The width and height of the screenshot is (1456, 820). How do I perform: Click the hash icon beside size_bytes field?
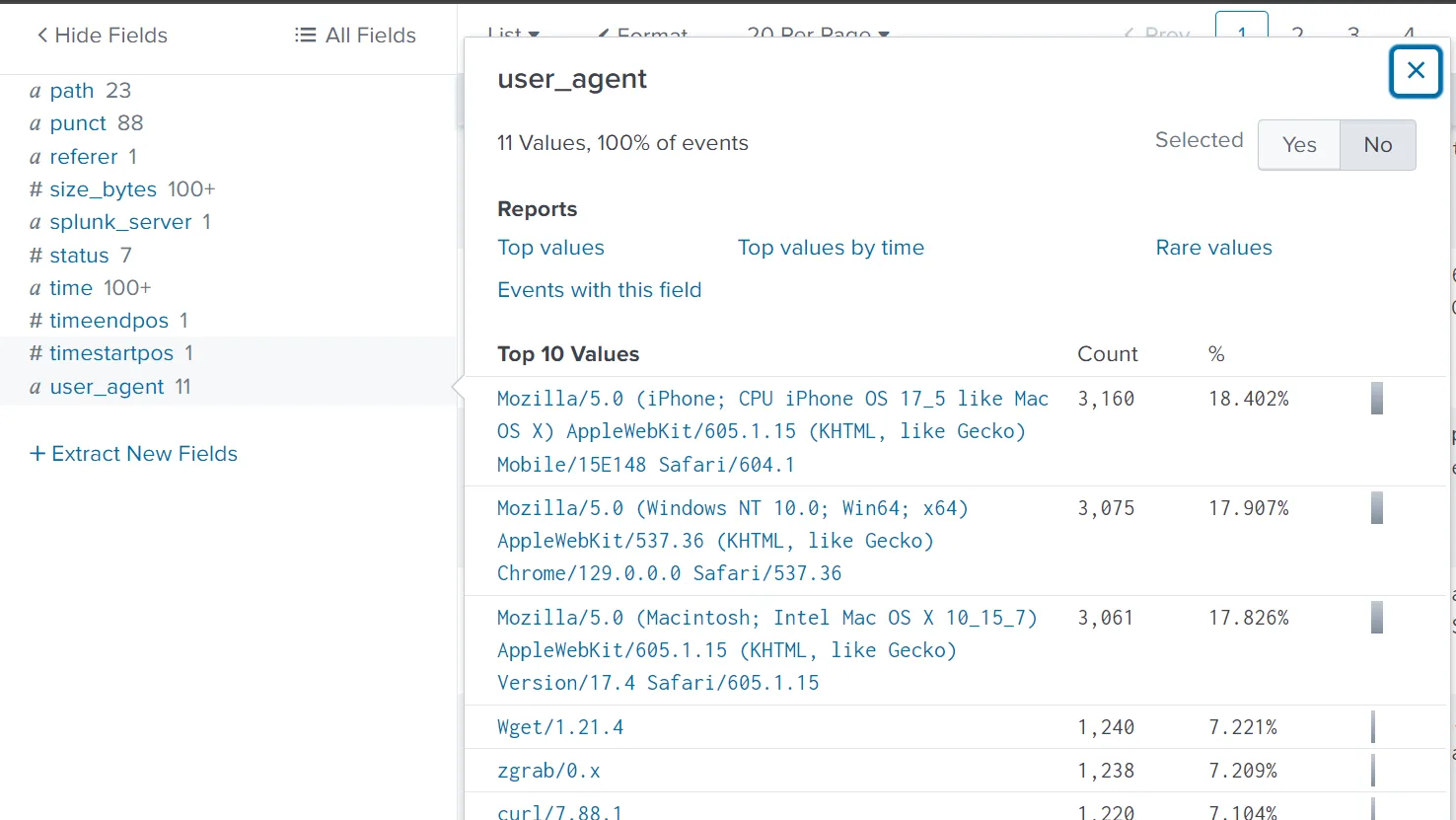point(36,189)
